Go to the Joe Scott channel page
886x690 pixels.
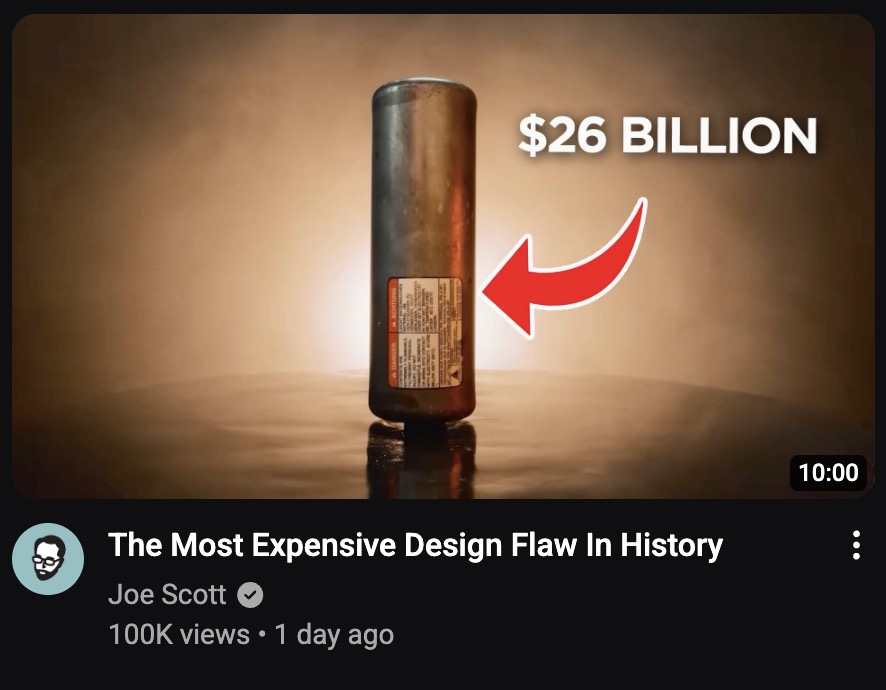coord(167,594)
